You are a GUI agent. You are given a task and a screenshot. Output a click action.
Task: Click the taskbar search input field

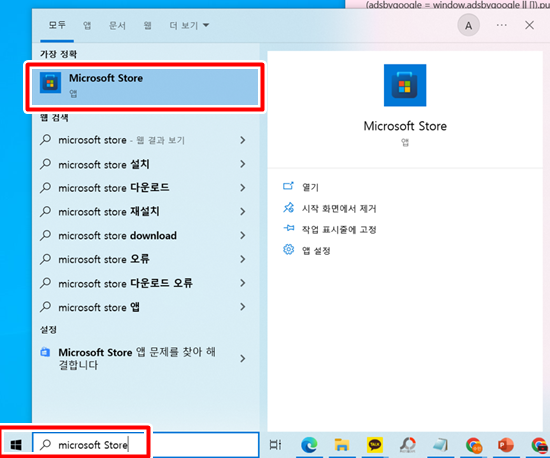pos(146,445)
